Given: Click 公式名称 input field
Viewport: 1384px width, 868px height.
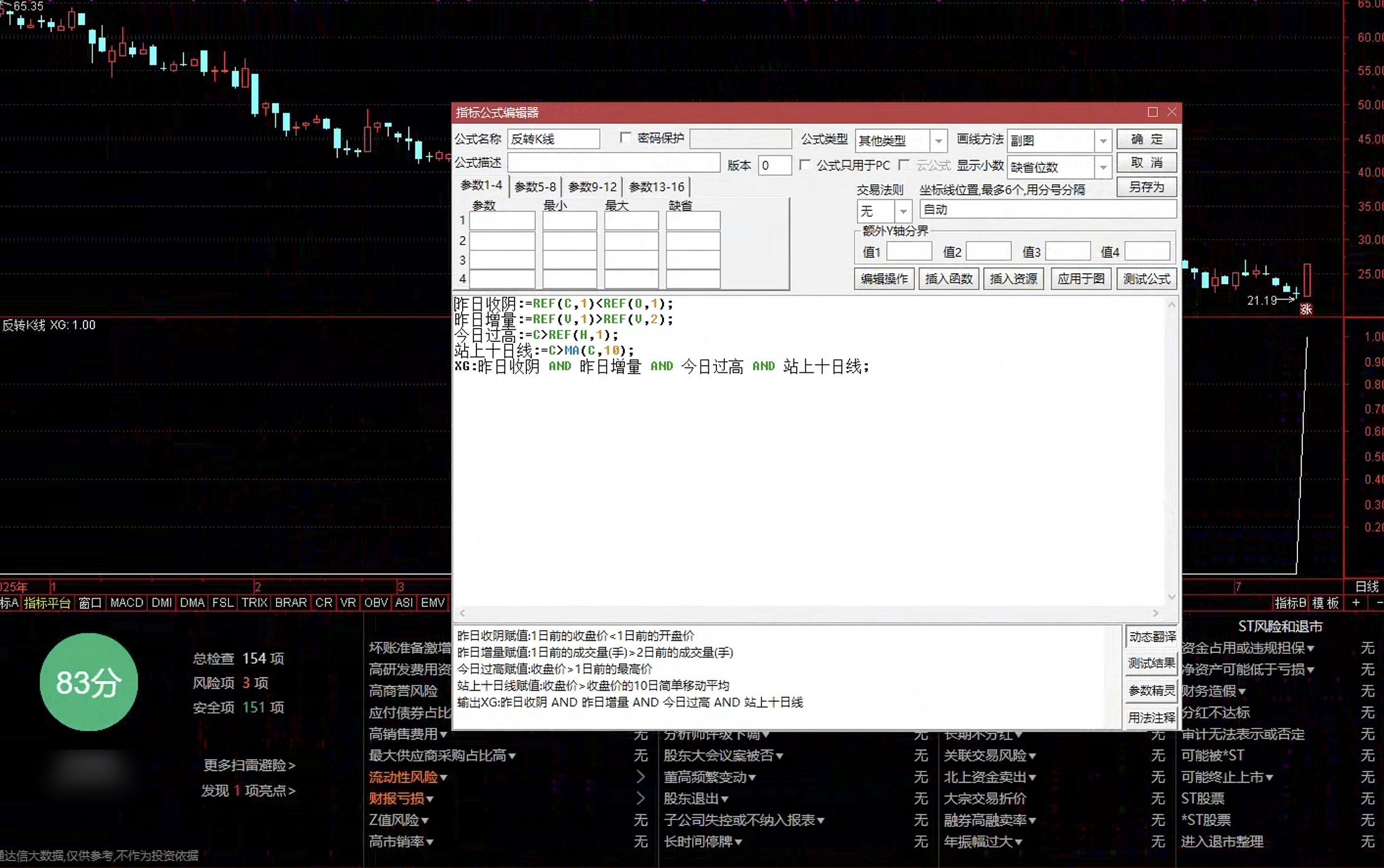Looking at the screenshot, I should coord(553,139).
